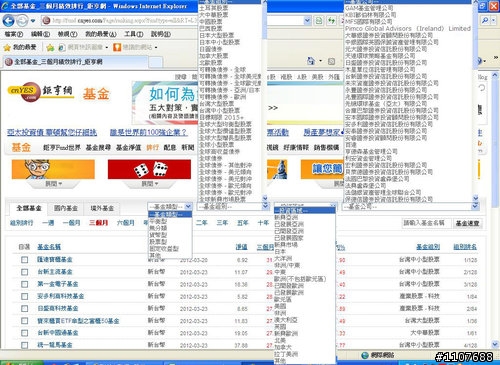The image size is (500, 365).
Task: Click the magnifier search icon in the title area
Action: pos(485,21)
